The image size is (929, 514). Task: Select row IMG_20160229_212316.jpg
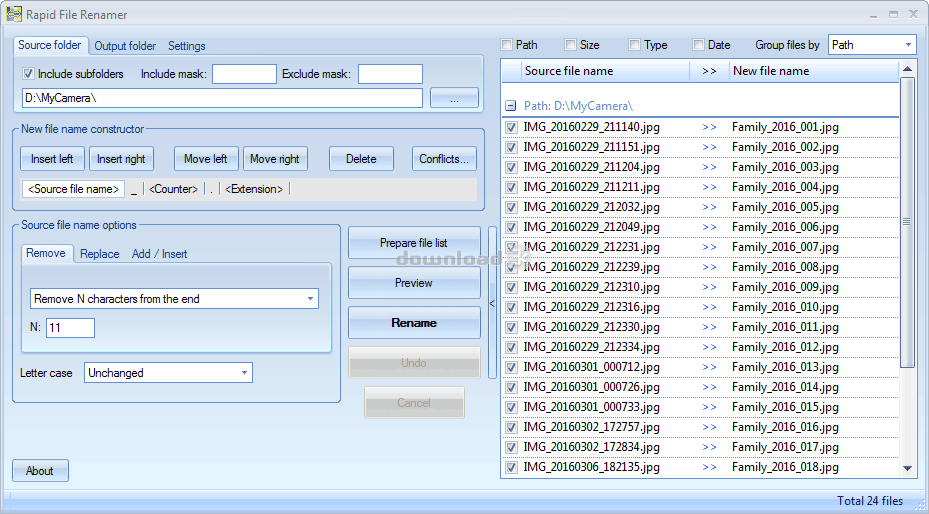[x=700, y=307]
